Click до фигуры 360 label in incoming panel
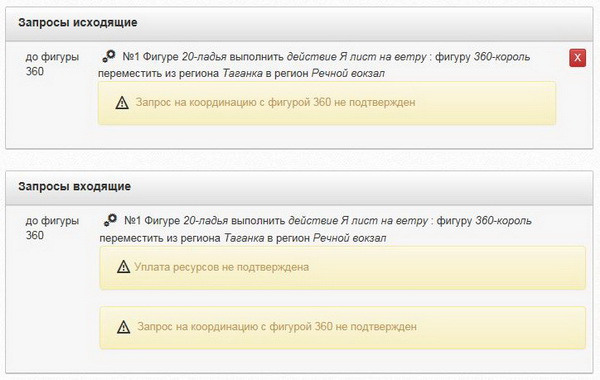Image resolution: width=600 pixels, height=380 pixels. pyautogui.click(x=52, y=228)
